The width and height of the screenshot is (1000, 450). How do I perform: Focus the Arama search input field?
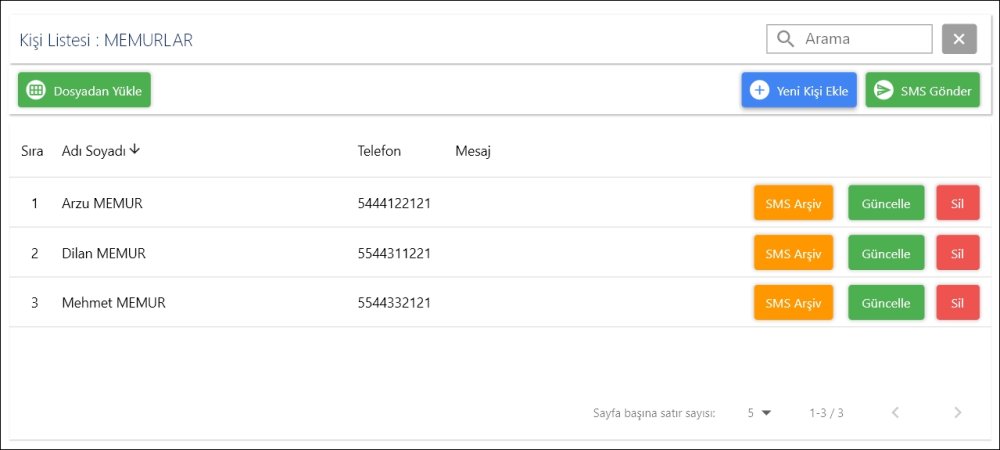click(864, 39)
